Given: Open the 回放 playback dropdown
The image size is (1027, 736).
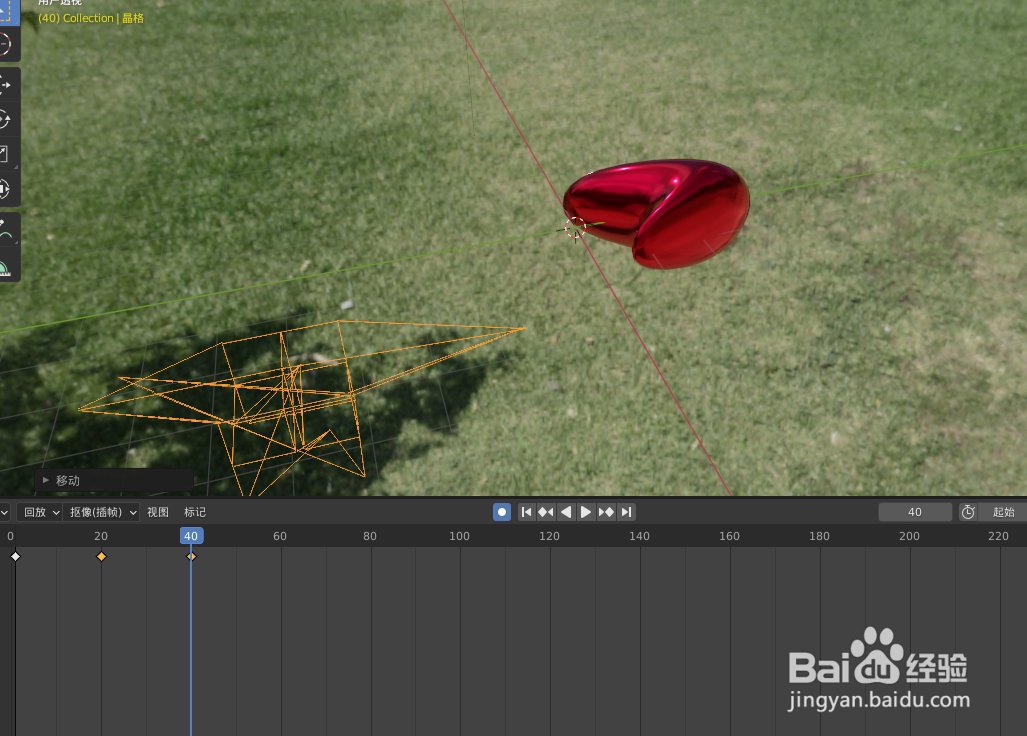Looking at the screenshot, I should (x=39, y=511).
